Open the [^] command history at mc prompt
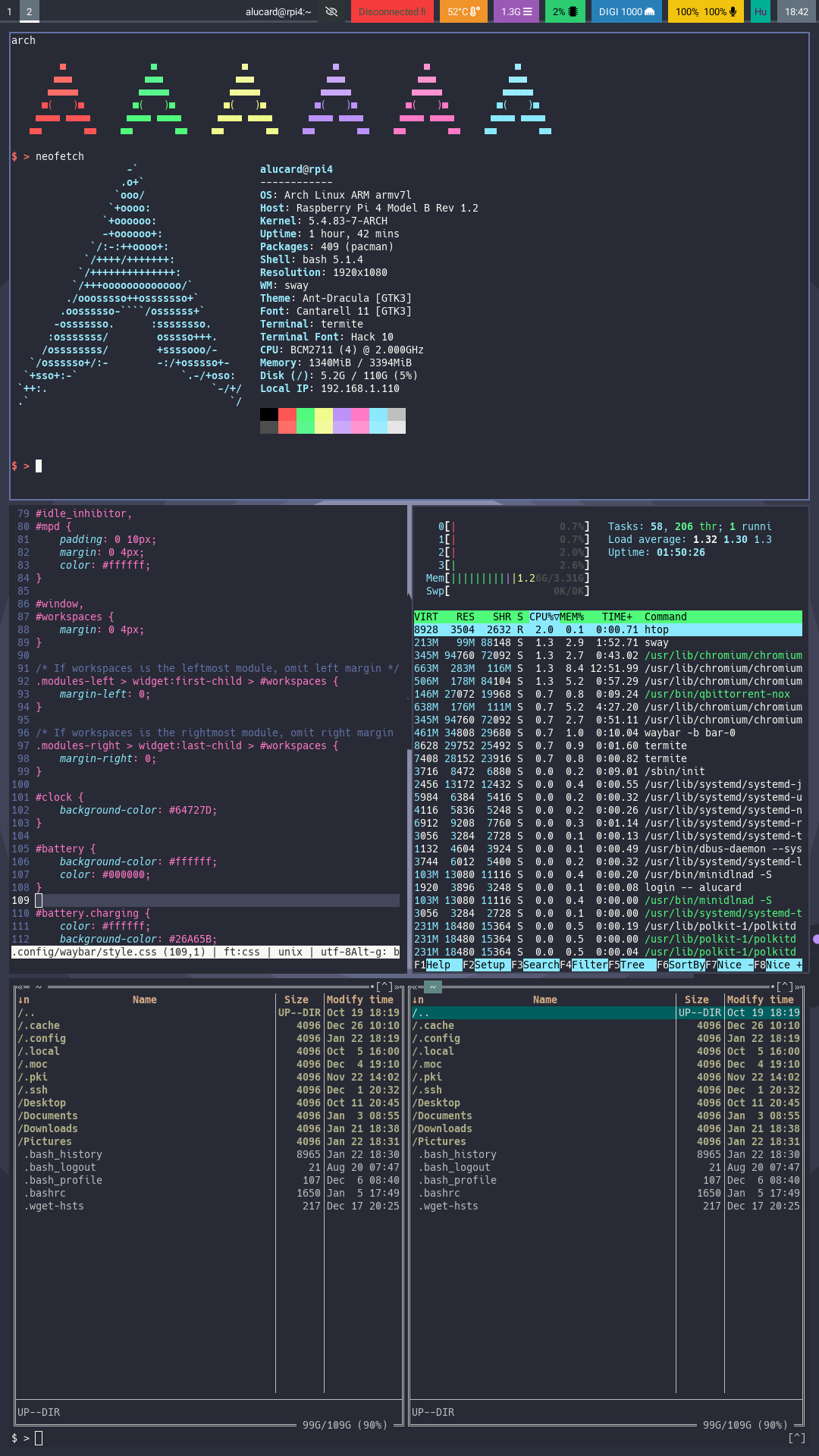 (796, 1438)
